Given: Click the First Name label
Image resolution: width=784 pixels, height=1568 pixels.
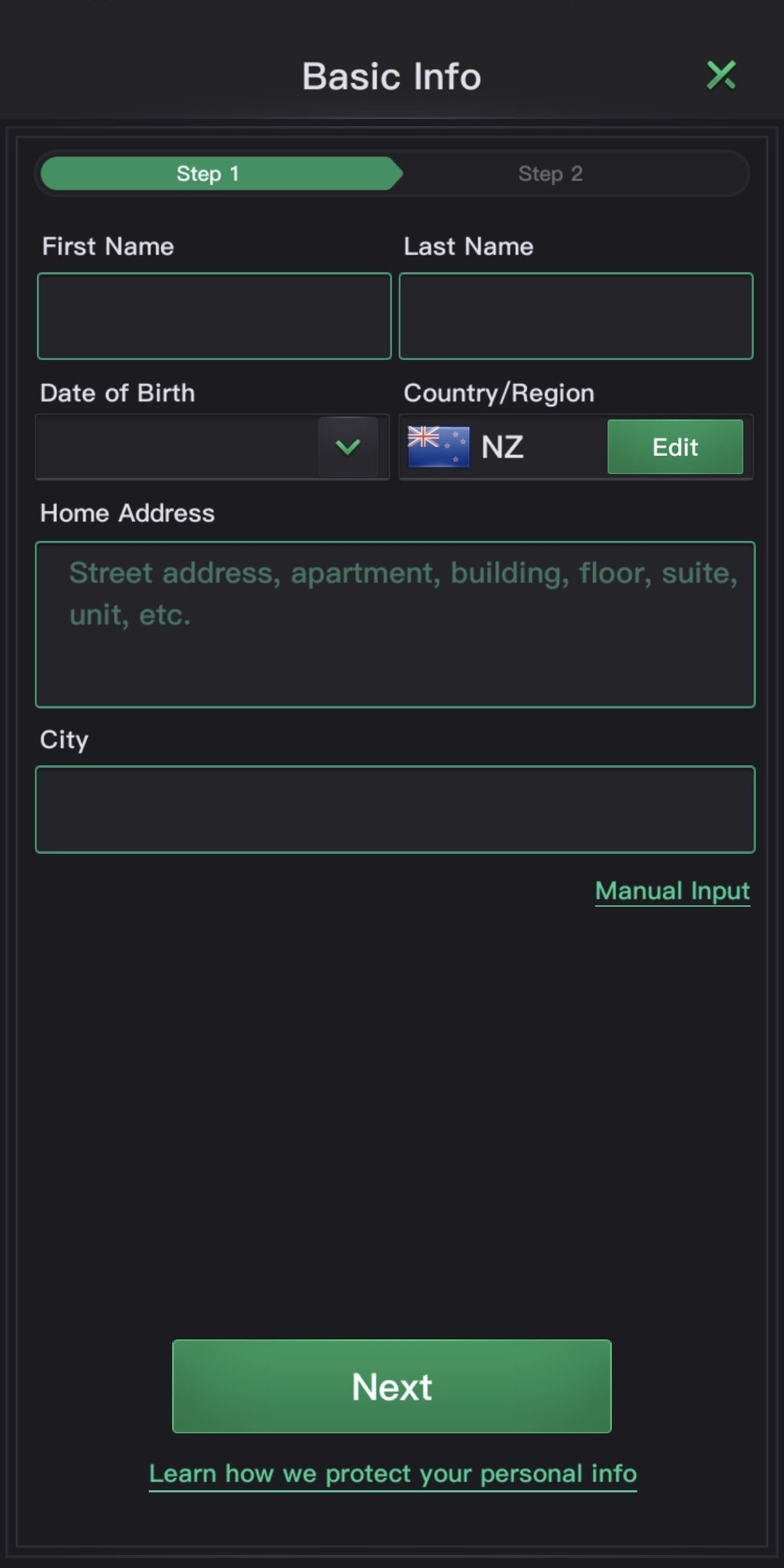Looking at the screenshot, I should coord(108,247).
